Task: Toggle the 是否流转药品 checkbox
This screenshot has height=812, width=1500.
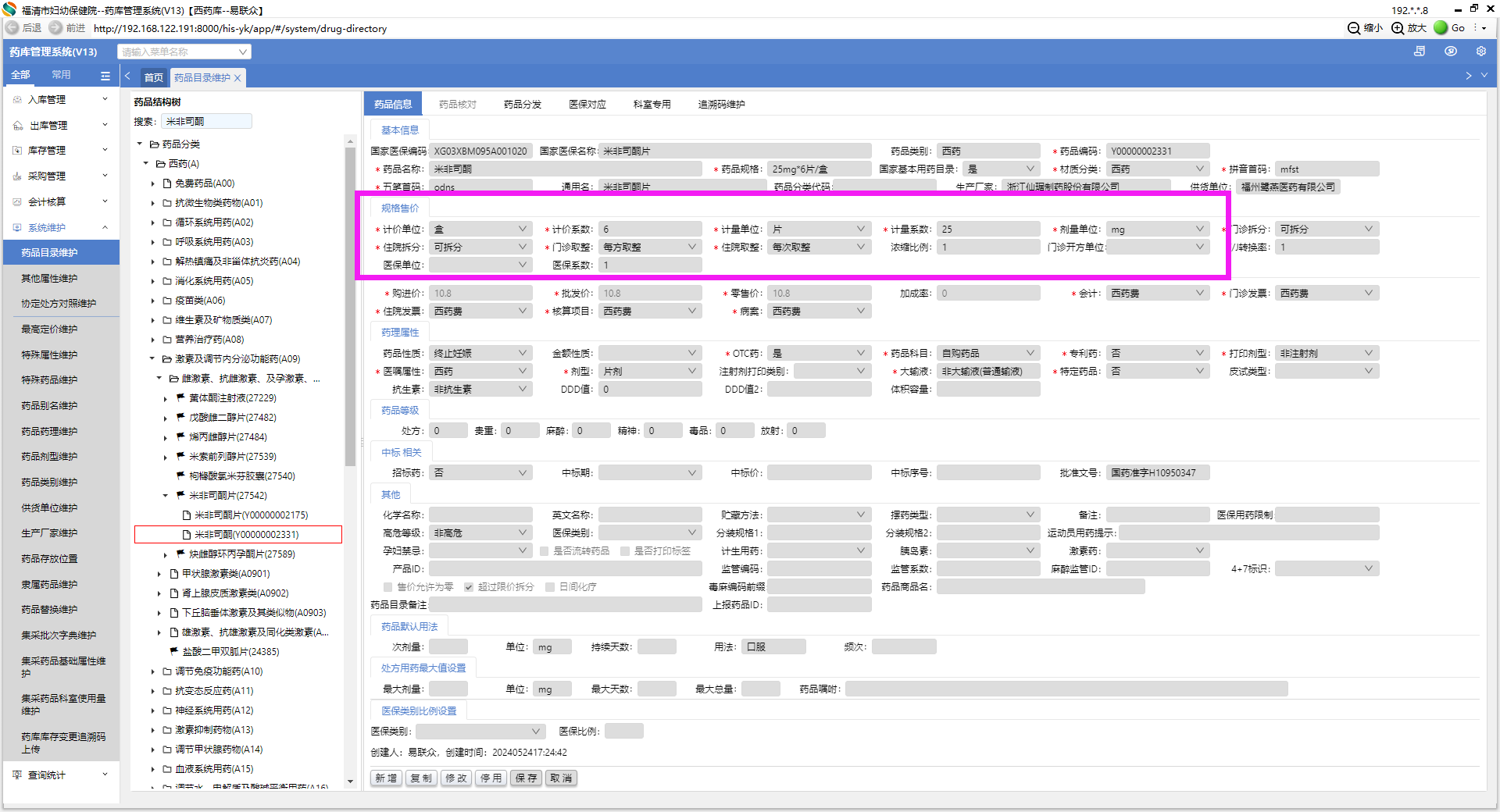Action: tap(544, 551)
